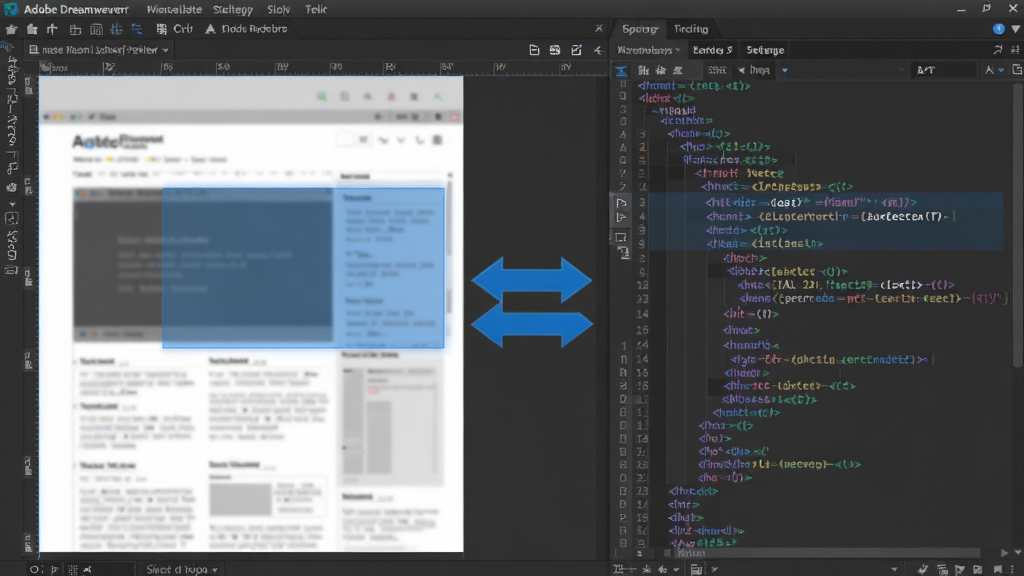Click the 'Sefiange' tab
Image resolution: width=1024 pixels, height=576 pixels.
[765, 50]
